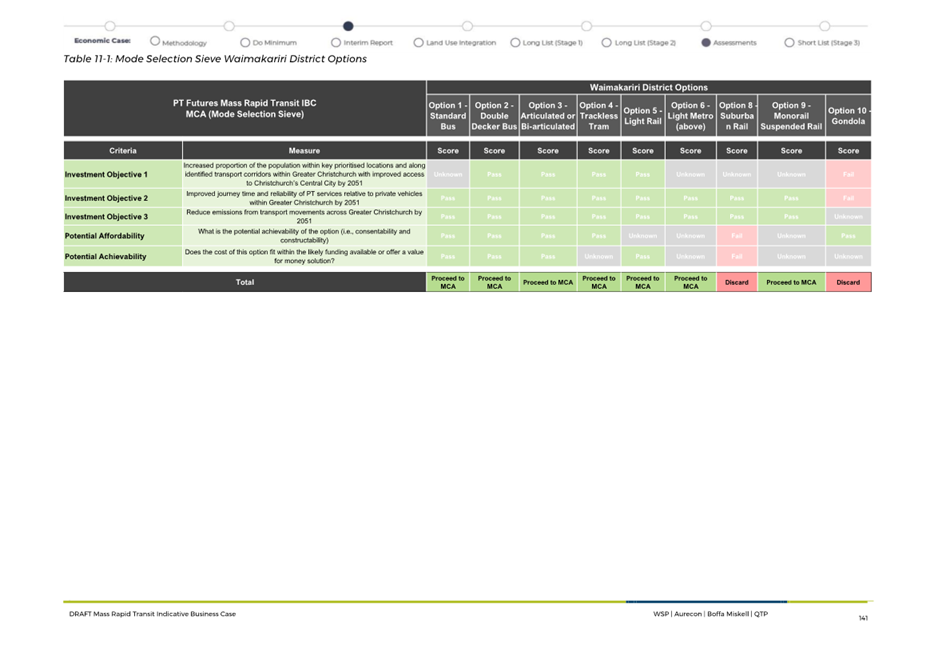Click the 'Waimakariri District Options' header cell
Image resolution: width=934 pixels, height=661 pixels.
(649, 87)
